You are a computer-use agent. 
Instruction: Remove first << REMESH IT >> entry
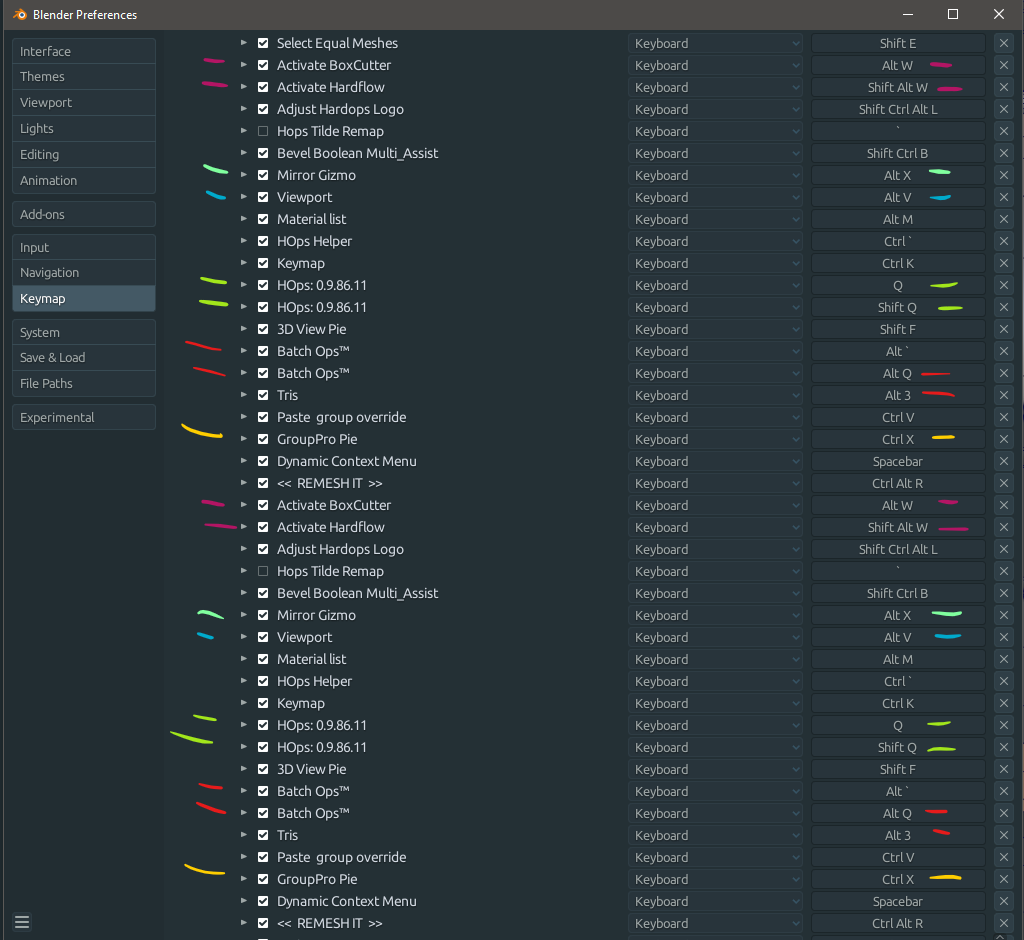click(1004, 483)
